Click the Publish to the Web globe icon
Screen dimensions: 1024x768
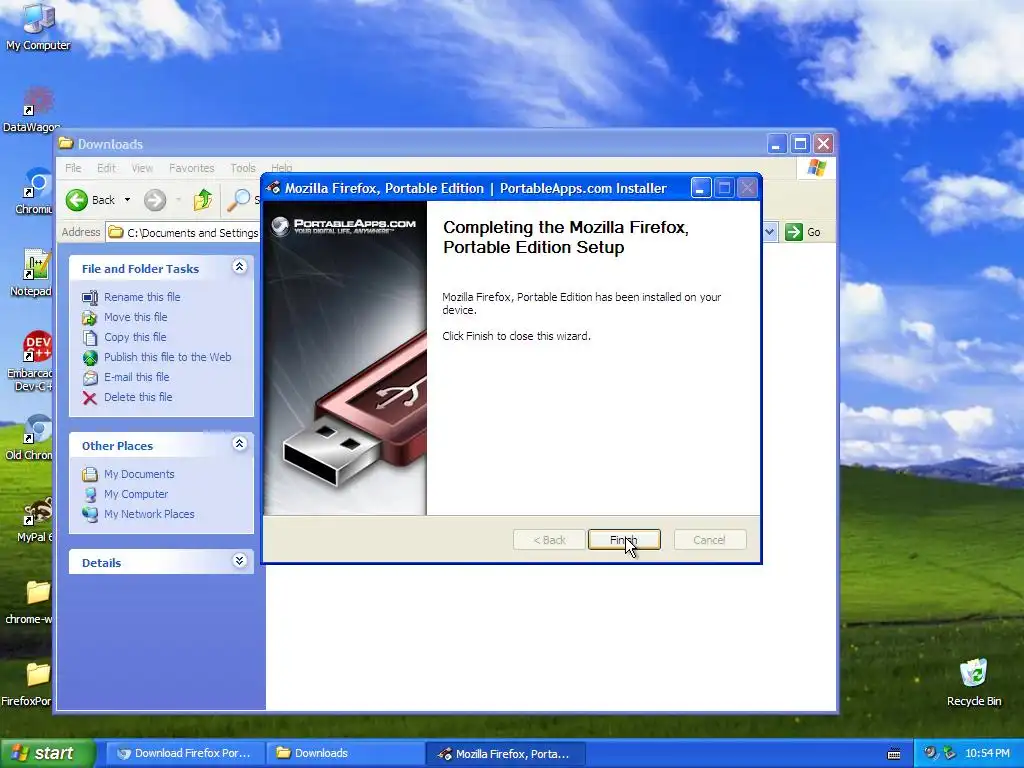pos(89,358)
